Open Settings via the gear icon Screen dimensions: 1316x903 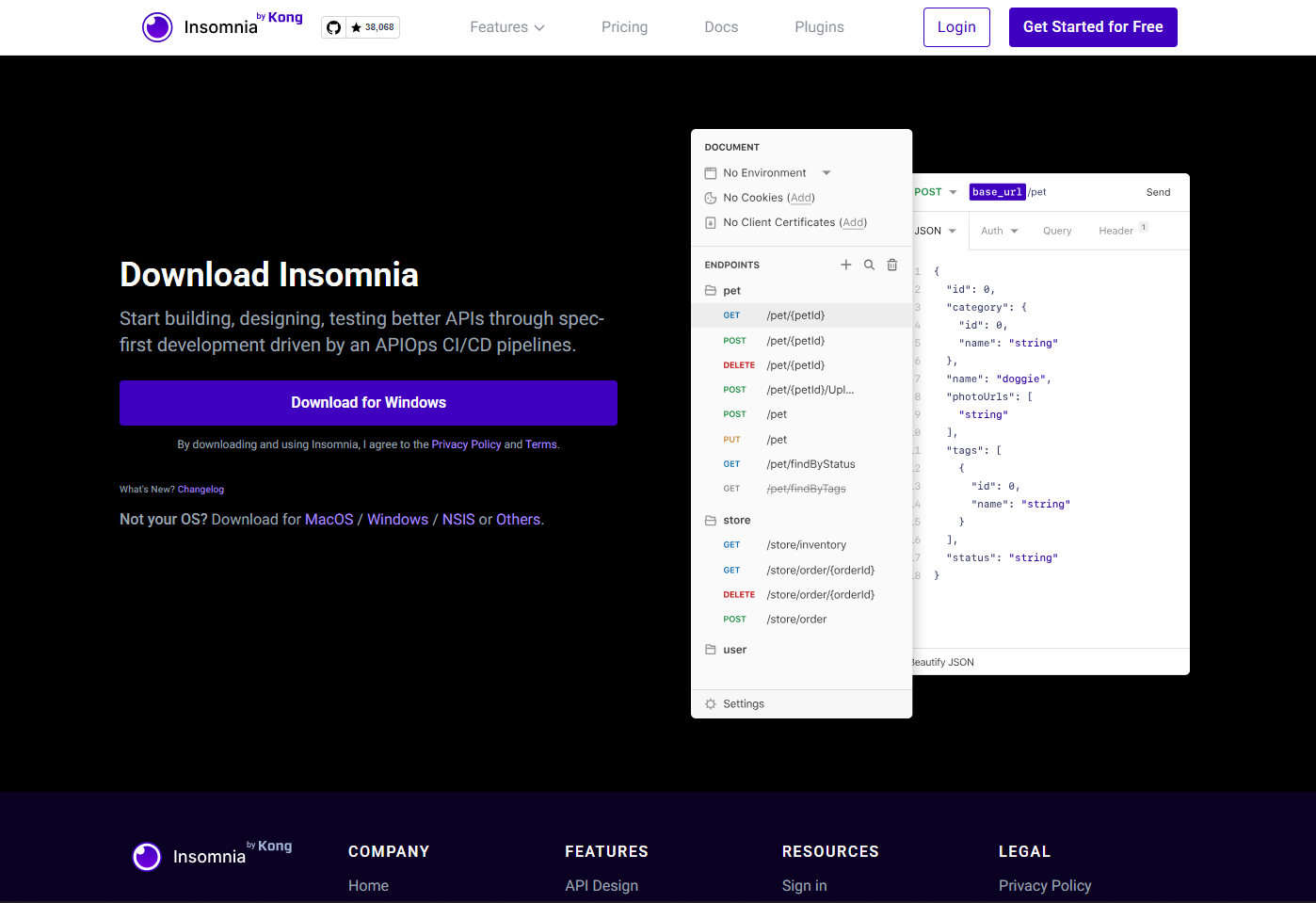click(x=710, y=703)
